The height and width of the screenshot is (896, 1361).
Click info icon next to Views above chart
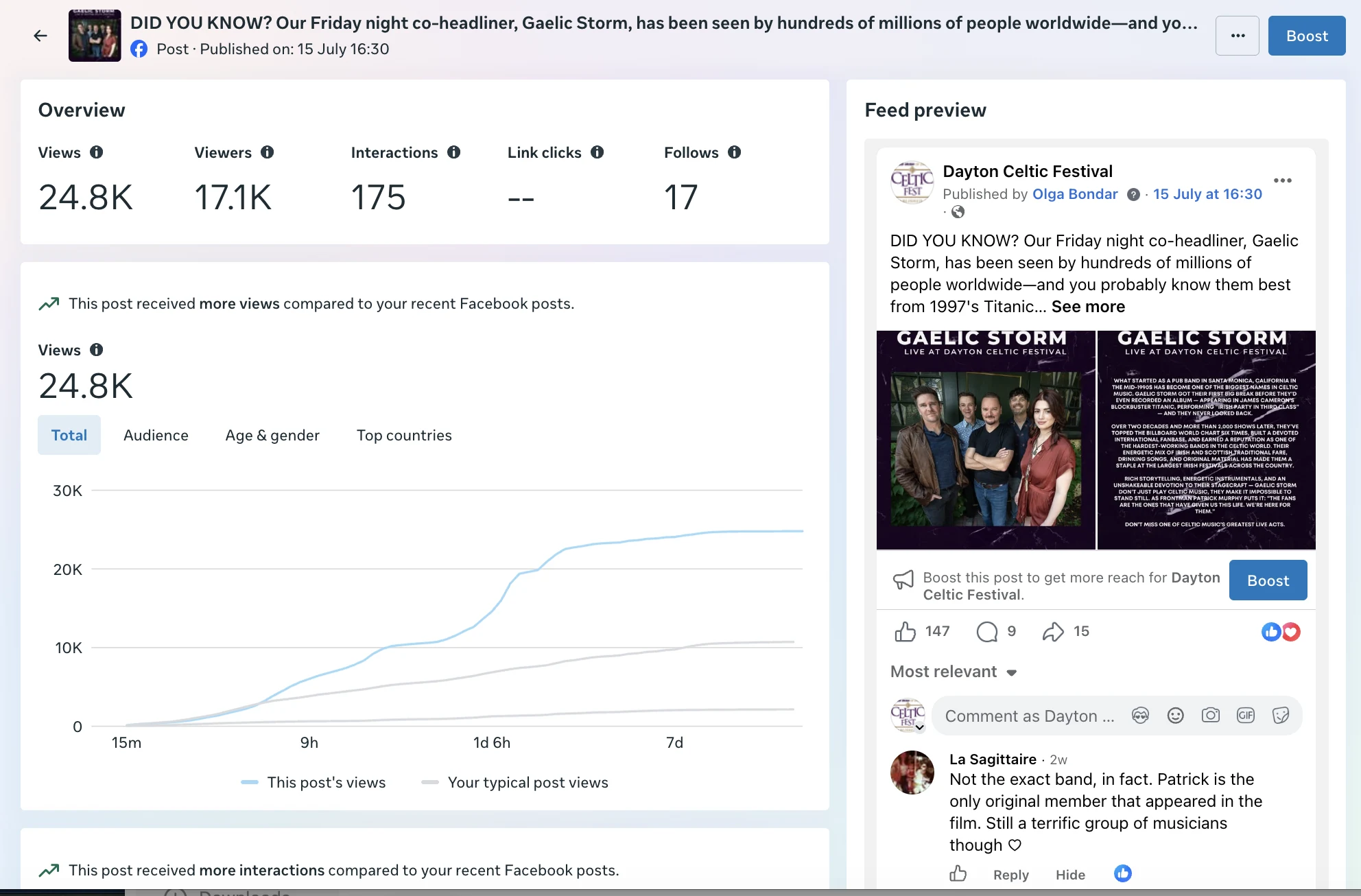click(97, 350)
